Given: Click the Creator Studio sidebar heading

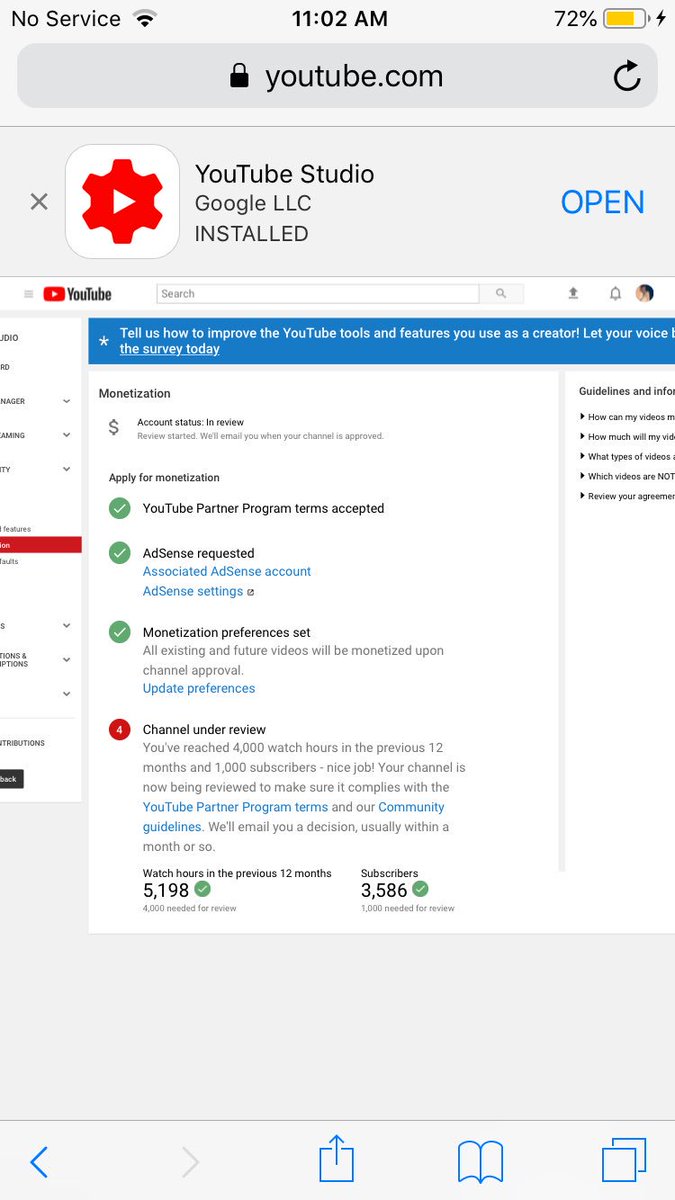Looking at the screenshot, I should coord(10,338).
